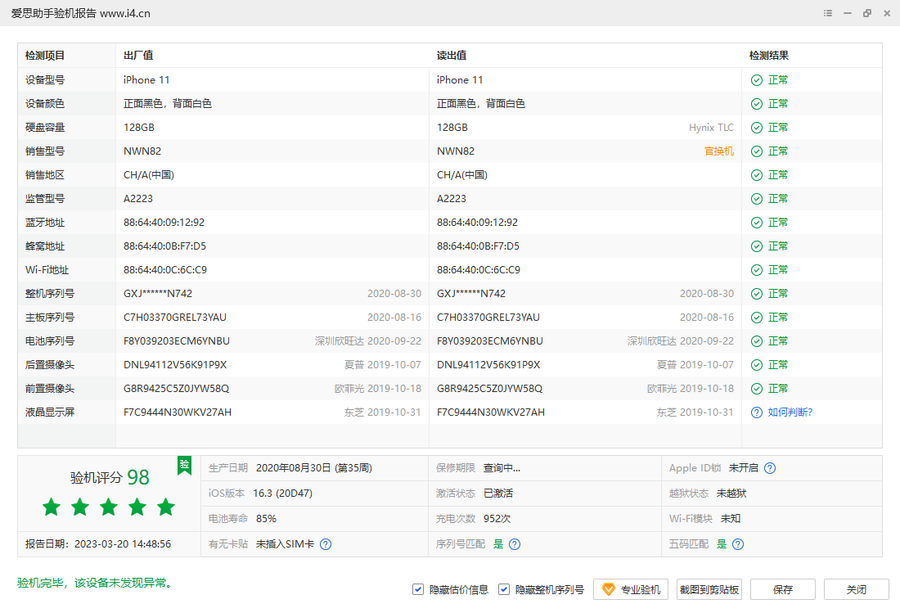Click green check icon in 电池序列号 row
This screenshot has height=613, width=900.
[x=757, y=341]
